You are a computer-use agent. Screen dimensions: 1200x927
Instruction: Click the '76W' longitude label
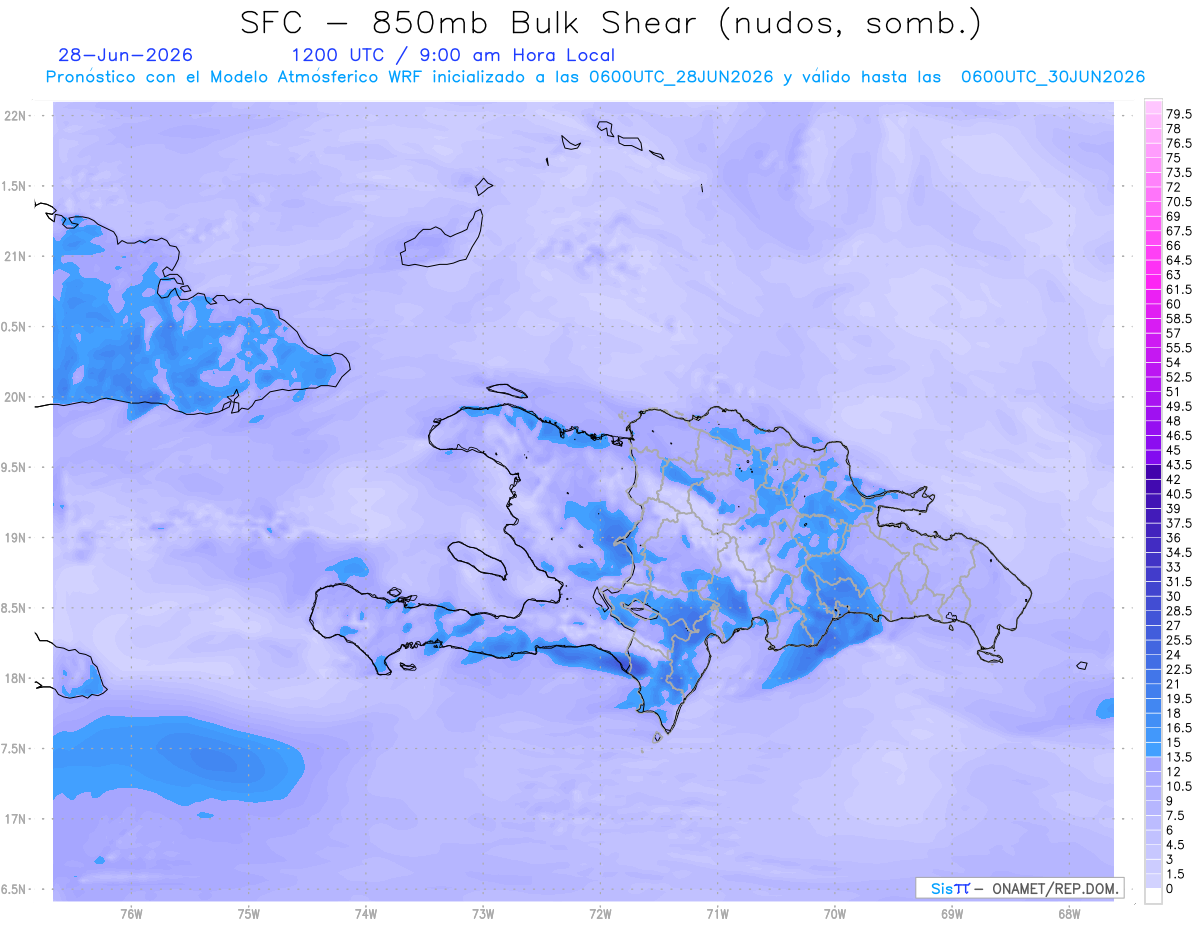(x=131, y=914)
